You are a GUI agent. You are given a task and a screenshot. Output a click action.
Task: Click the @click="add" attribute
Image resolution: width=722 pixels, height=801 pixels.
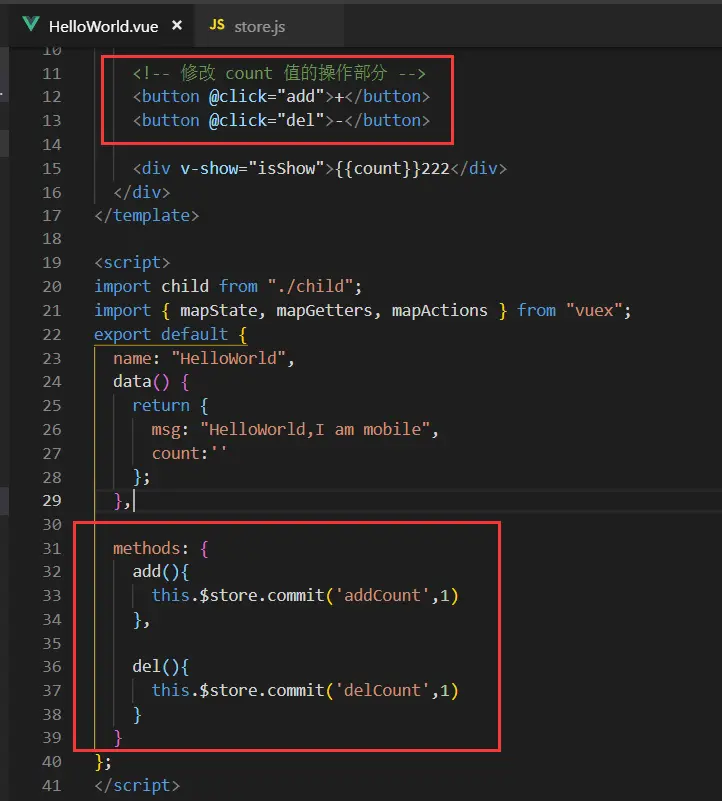pyautogui.click(x=266, y=96)
